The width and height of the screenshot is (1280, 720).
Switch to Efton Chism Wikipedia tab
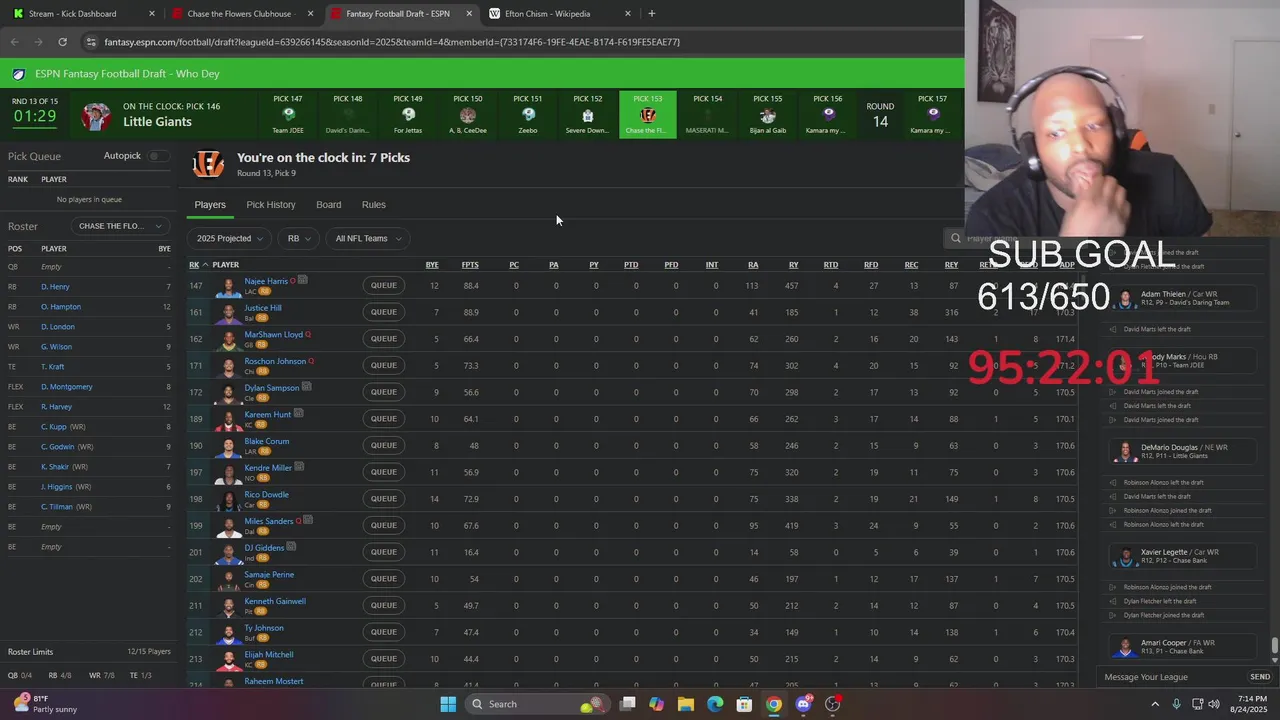561,14
